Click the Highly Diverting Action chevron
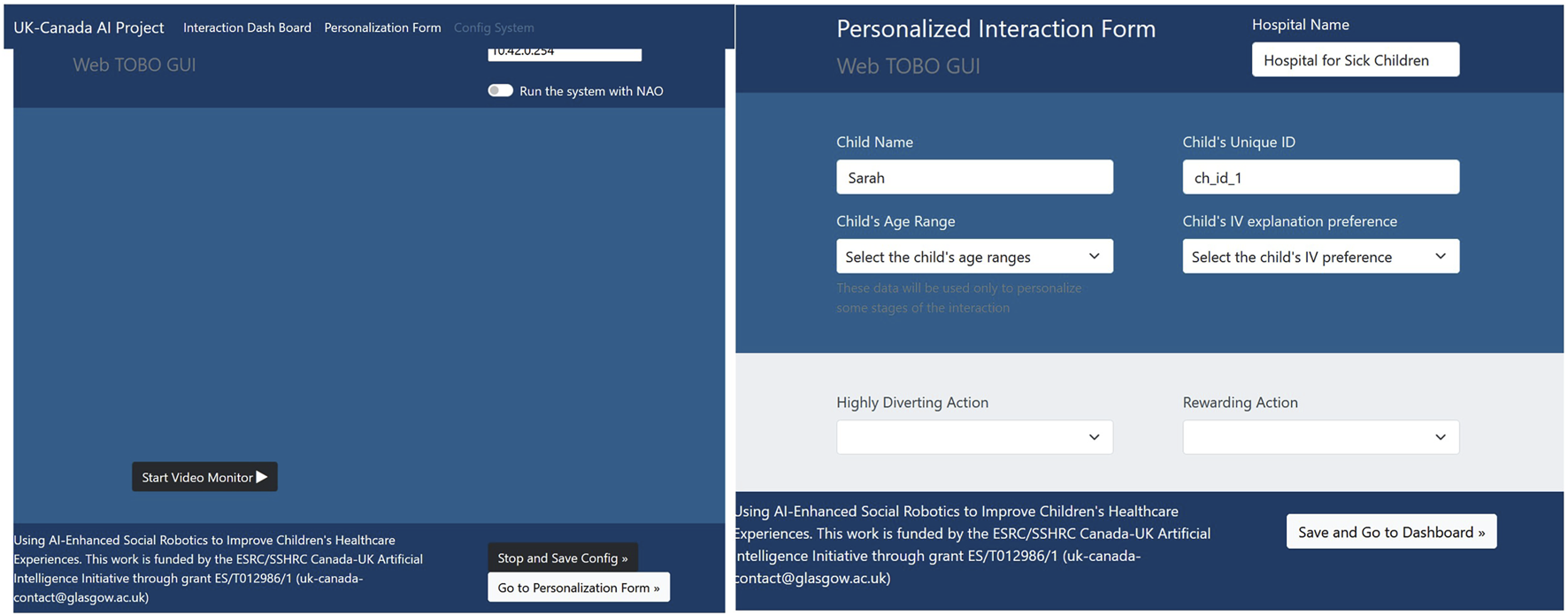Viewport: 1568px width, 615px height. pos(1095,436)
